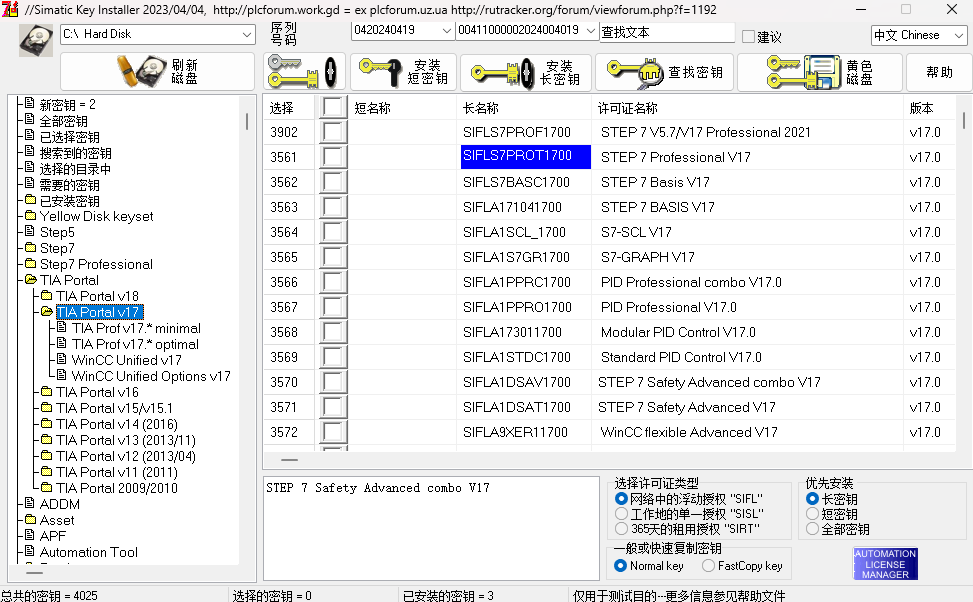Click the find key button

664,71
